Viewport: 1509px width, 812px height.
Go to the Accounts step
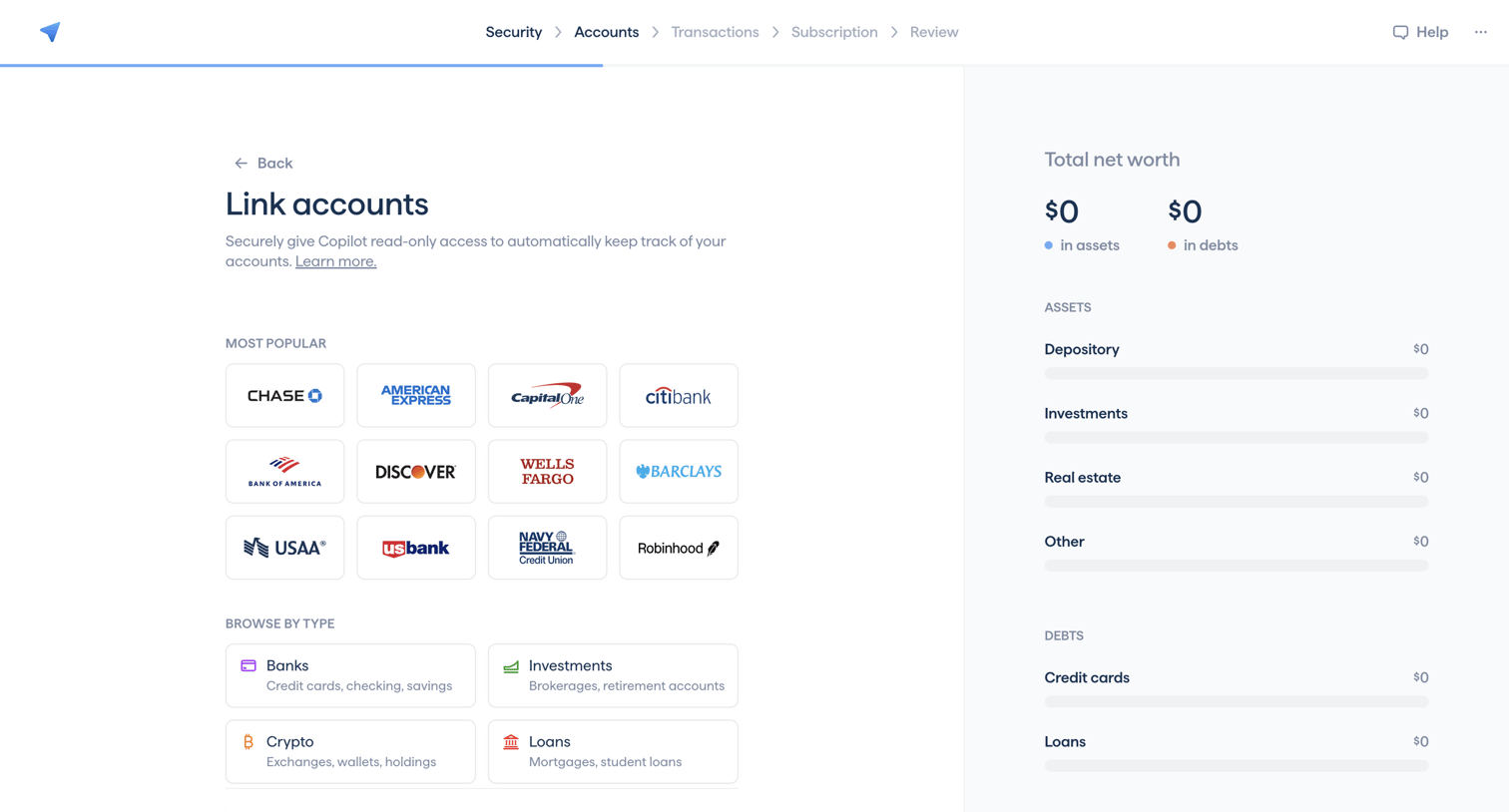[x=606, y=32]
